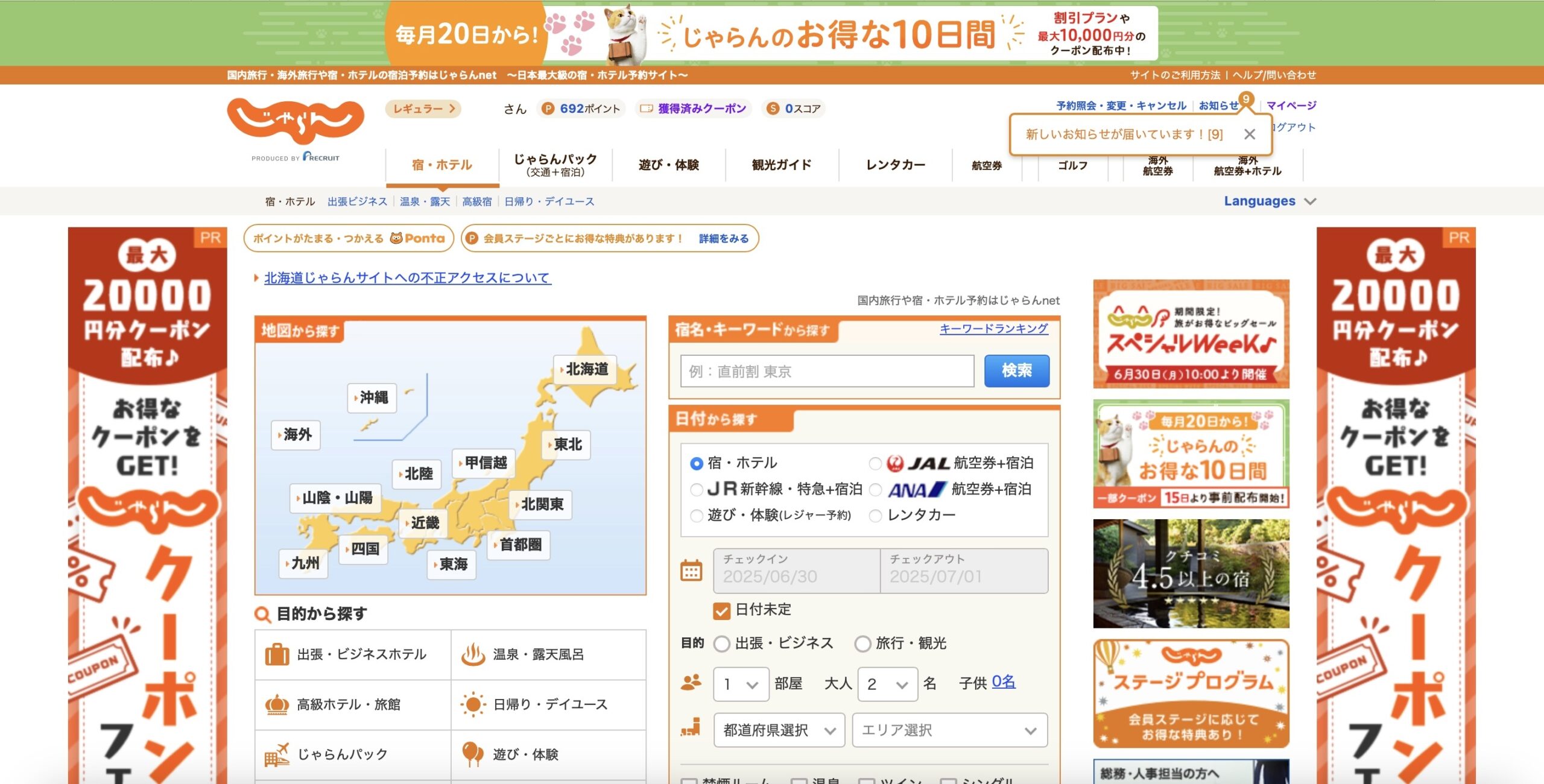This screenshot has width=1544, height=784.
Task: Choose 出張・ビジネス purpose radio
Action: point(722,643)
